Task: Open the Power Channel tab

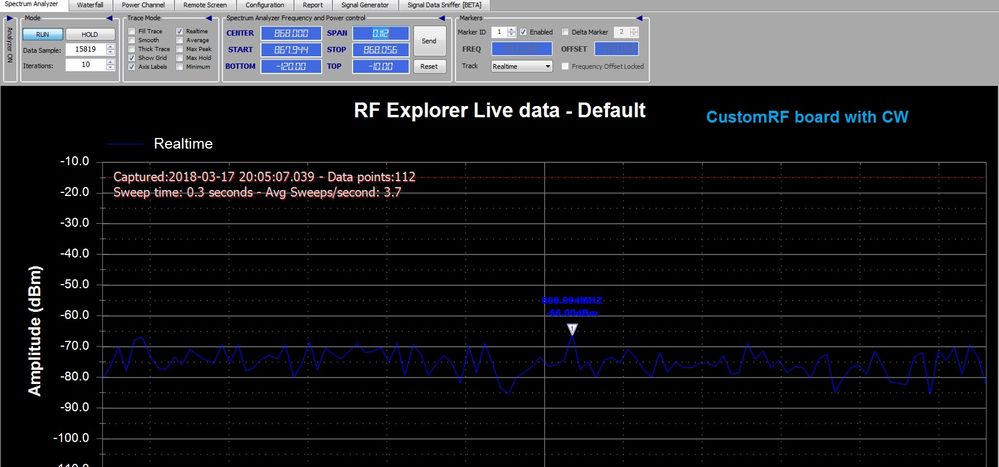Action: click(x=143, y=4)
